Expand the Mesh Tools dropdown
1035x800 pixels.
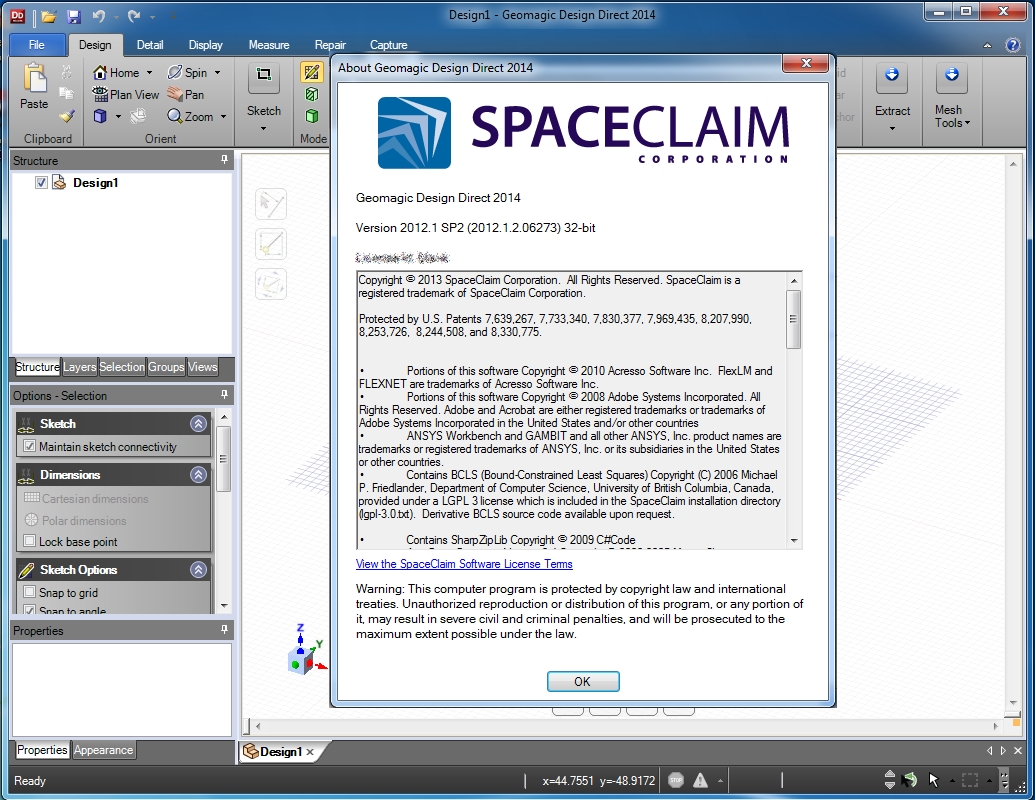[x=952, y=116]
